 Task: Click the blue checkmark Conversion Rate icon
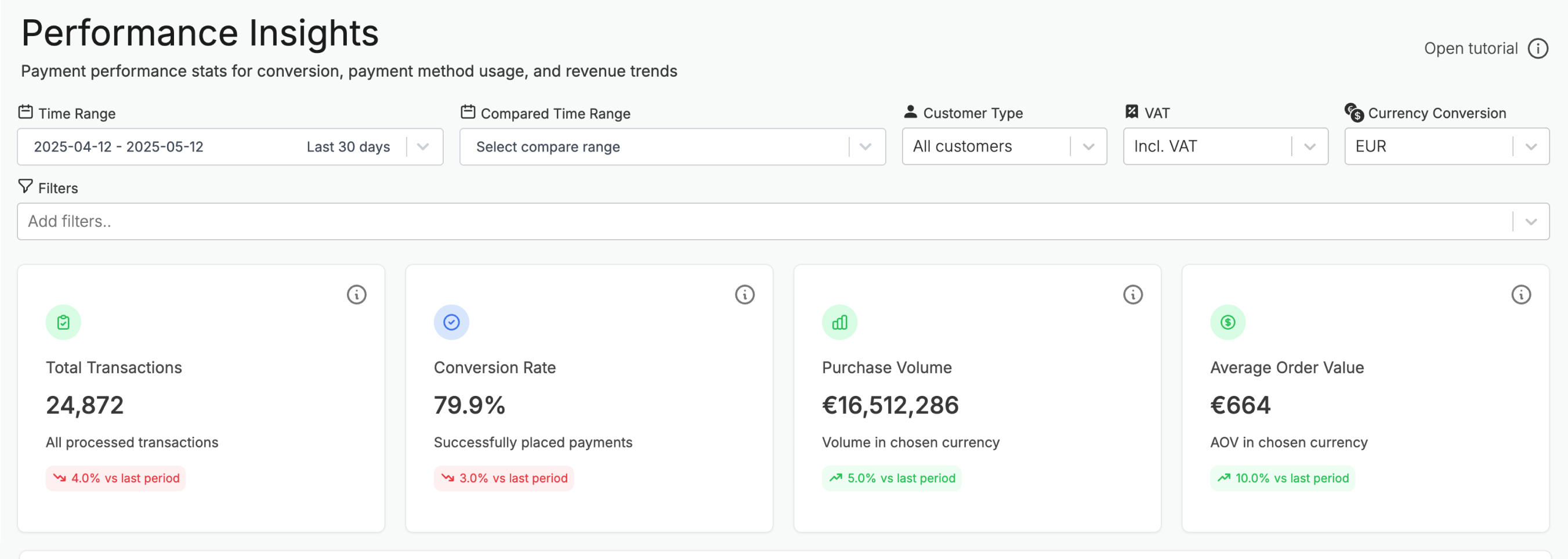[x=451, y=322]
